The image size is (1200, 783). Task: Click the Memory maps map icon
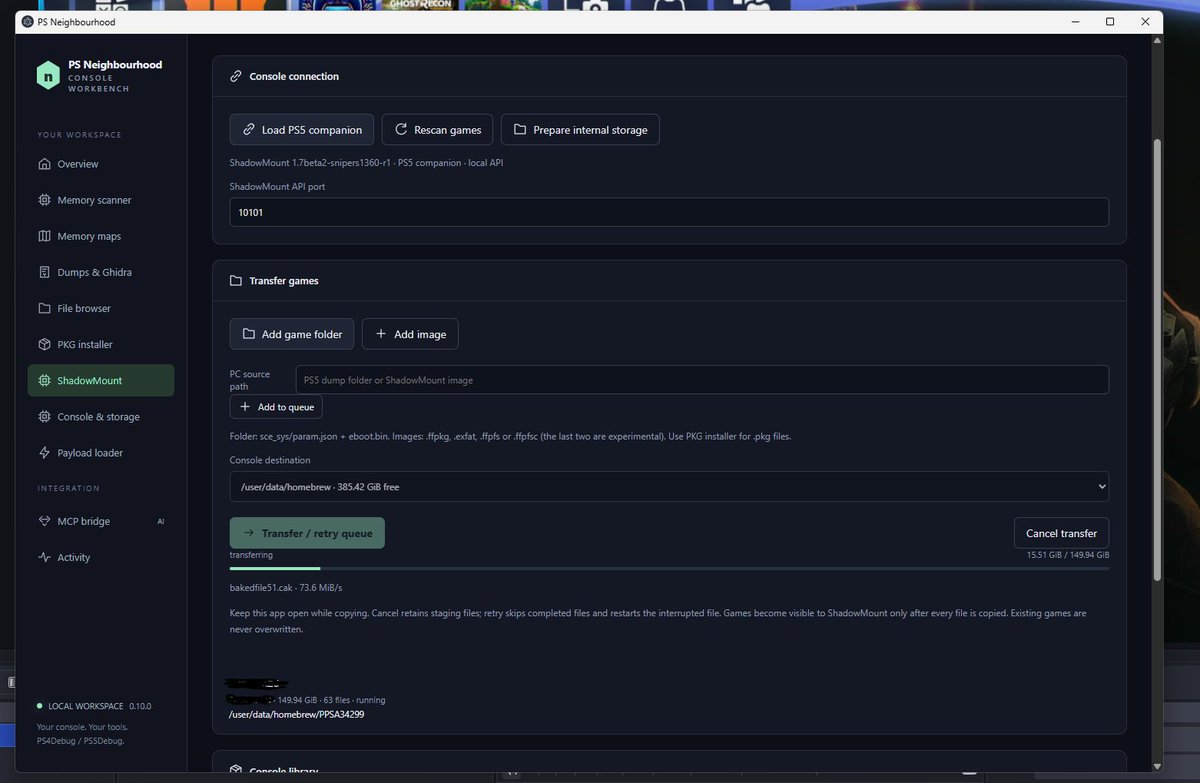point(44,236)
